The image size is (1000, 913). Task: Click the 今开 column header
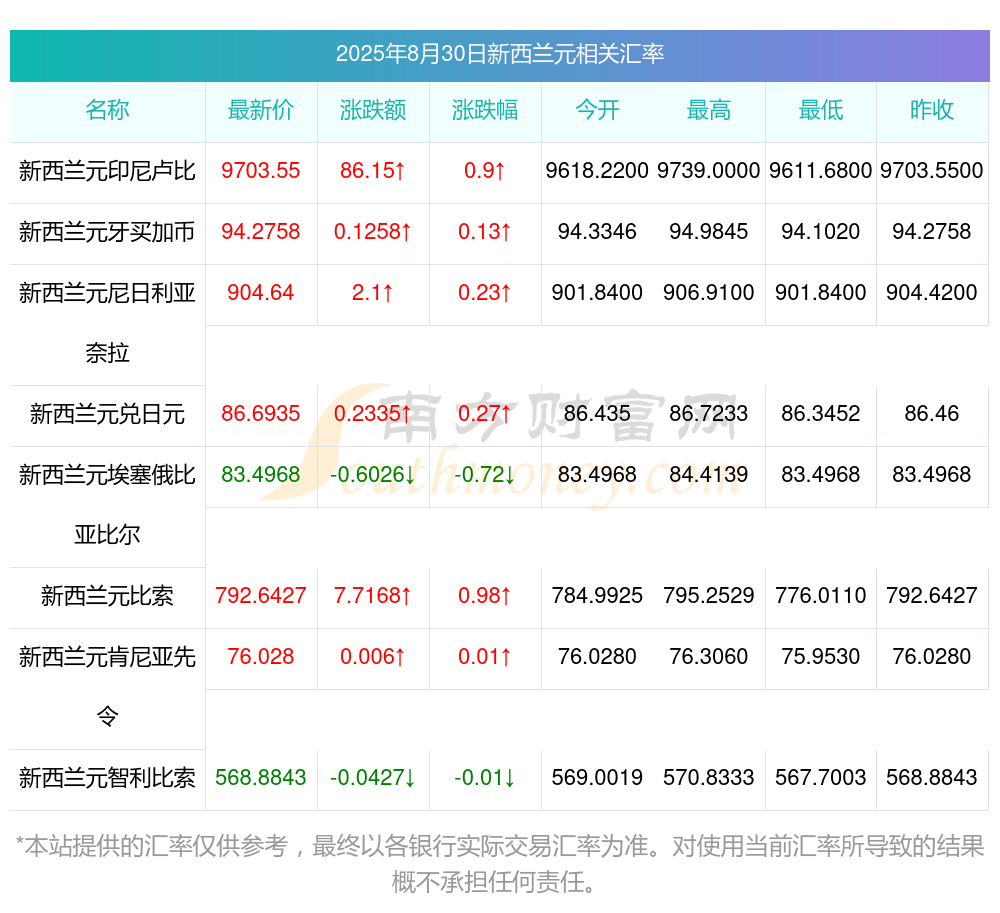coord(597,110)
